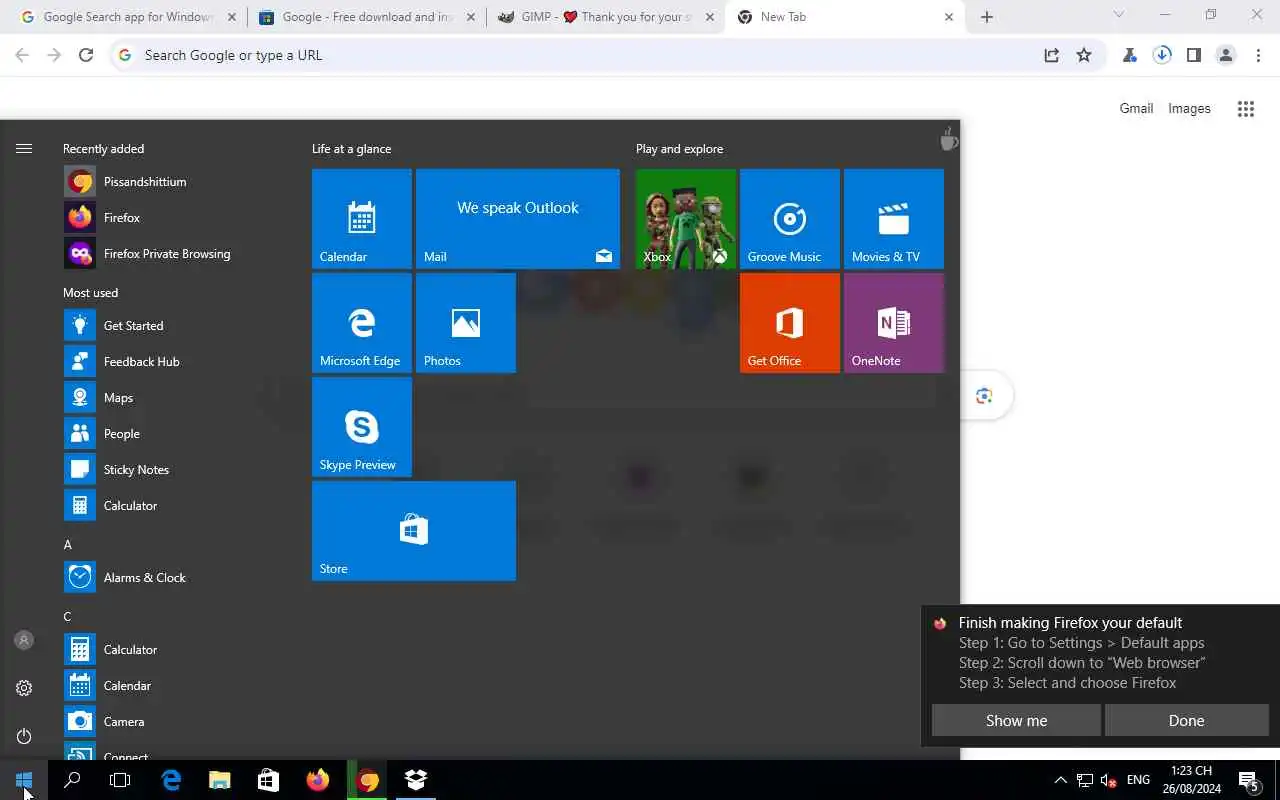The width and height of the screenshot is (1280, 800).
Task: Open the Mail tile
Action: tap(518, 219)
